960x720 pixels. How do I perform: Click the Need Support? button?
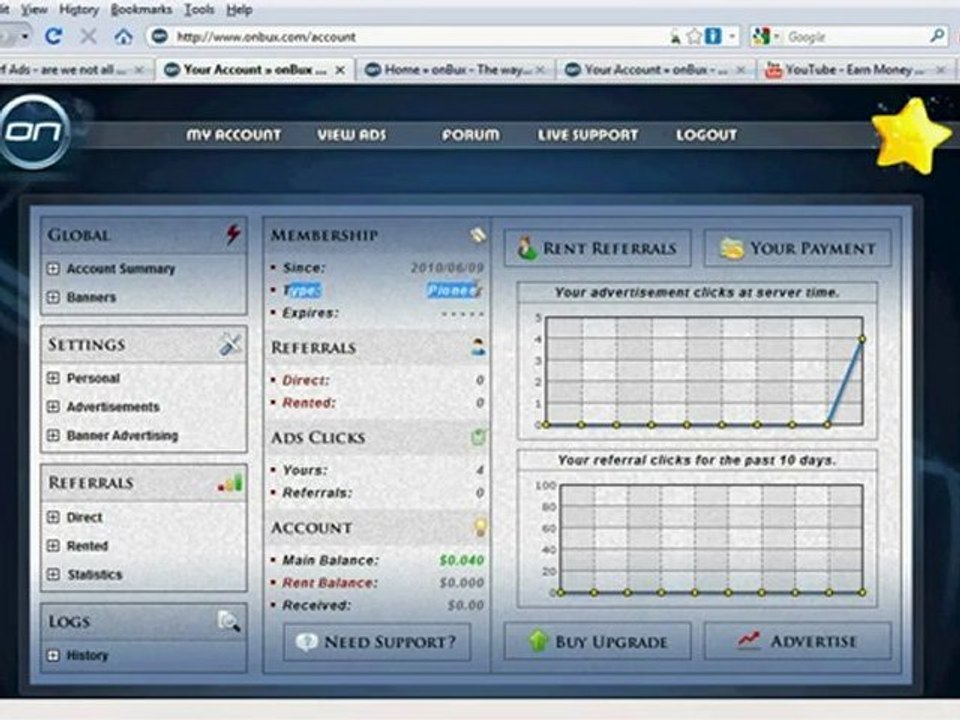(x=377, y=642)
